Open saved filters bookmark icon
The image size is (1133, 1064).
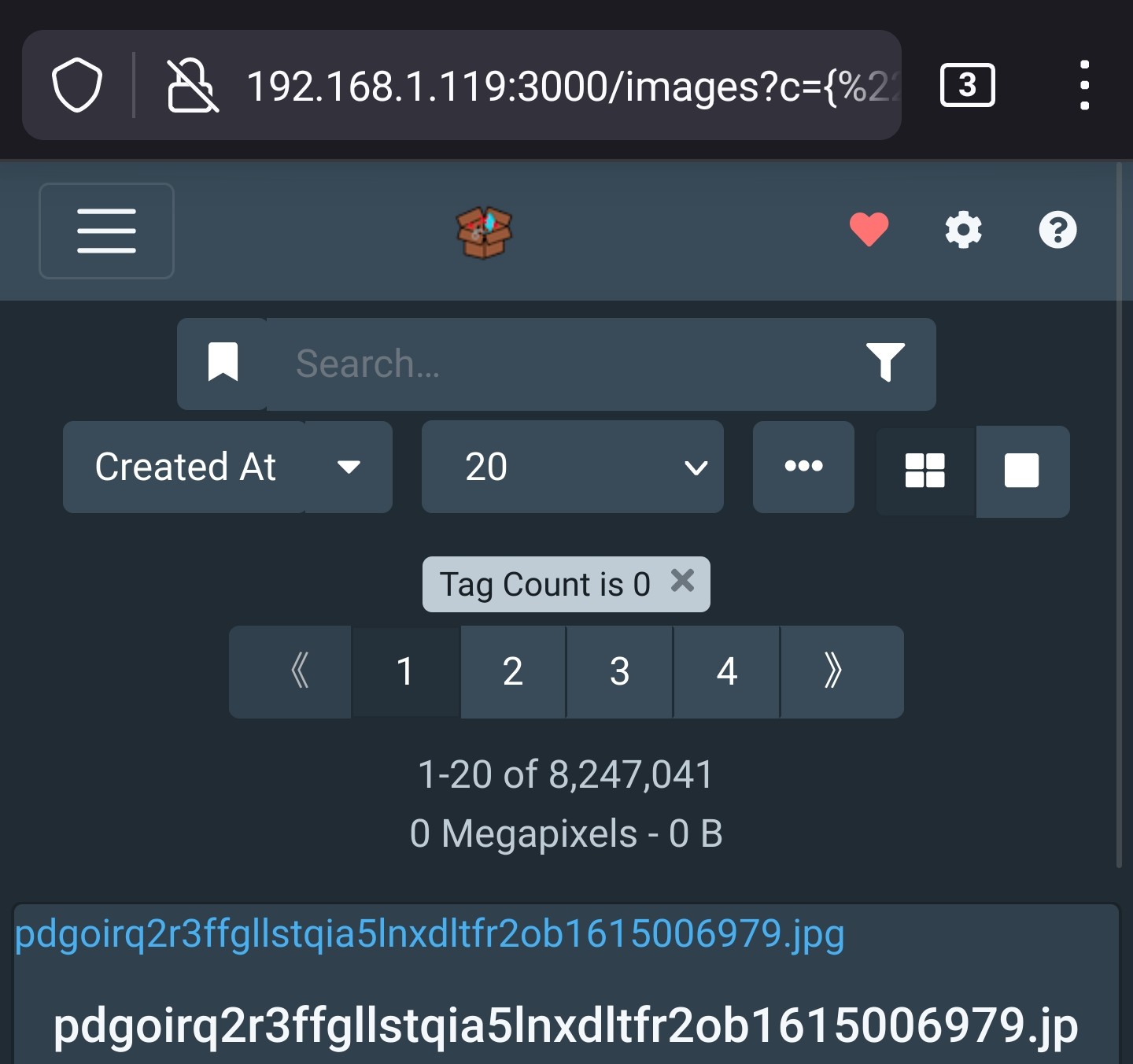[x=223, y=364]
